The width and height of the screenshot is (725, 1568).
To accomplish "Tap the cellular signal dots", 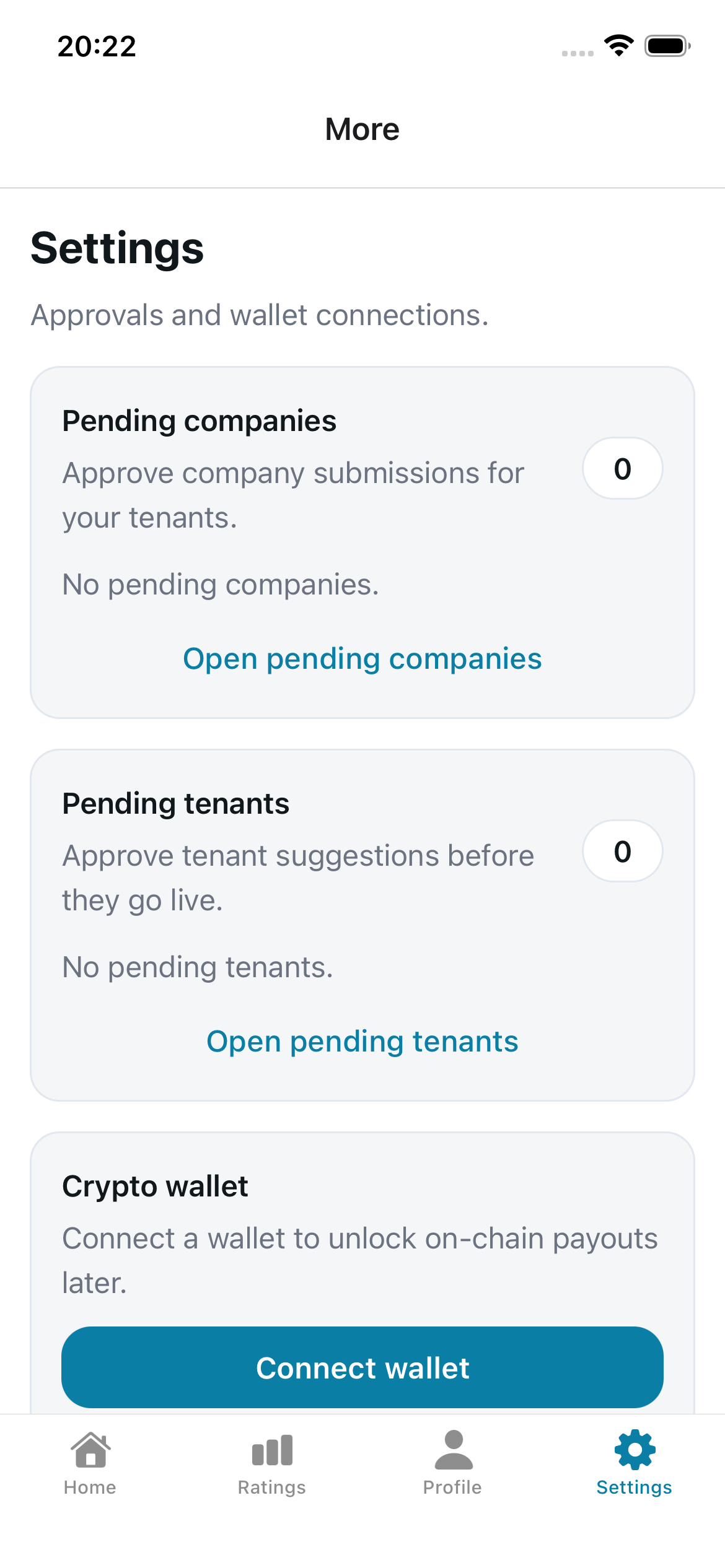I will 578,53.
